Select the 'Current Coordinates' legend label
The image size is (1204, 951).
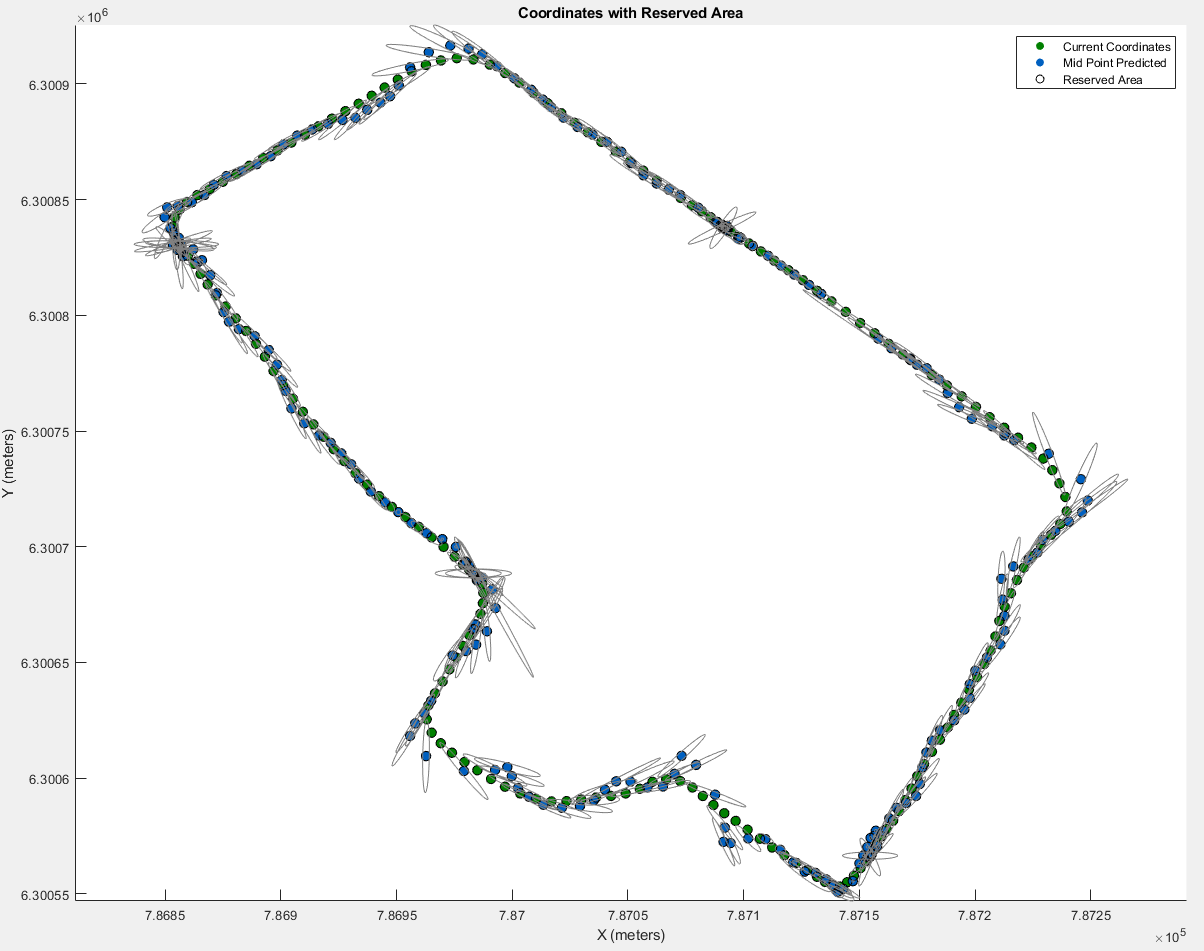1116,47
